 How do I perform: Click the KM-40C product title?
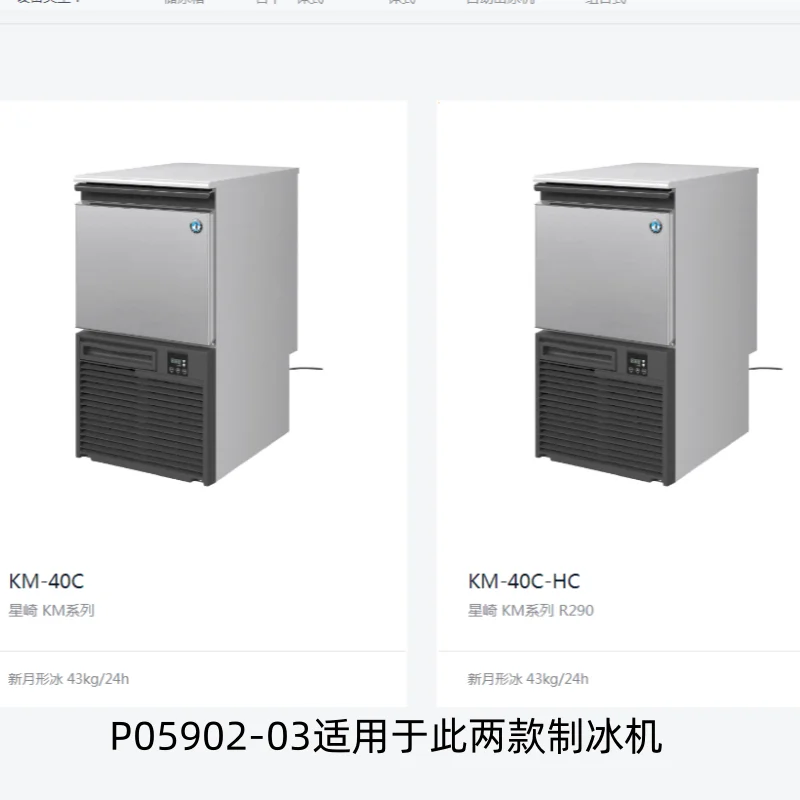point(46,581)
